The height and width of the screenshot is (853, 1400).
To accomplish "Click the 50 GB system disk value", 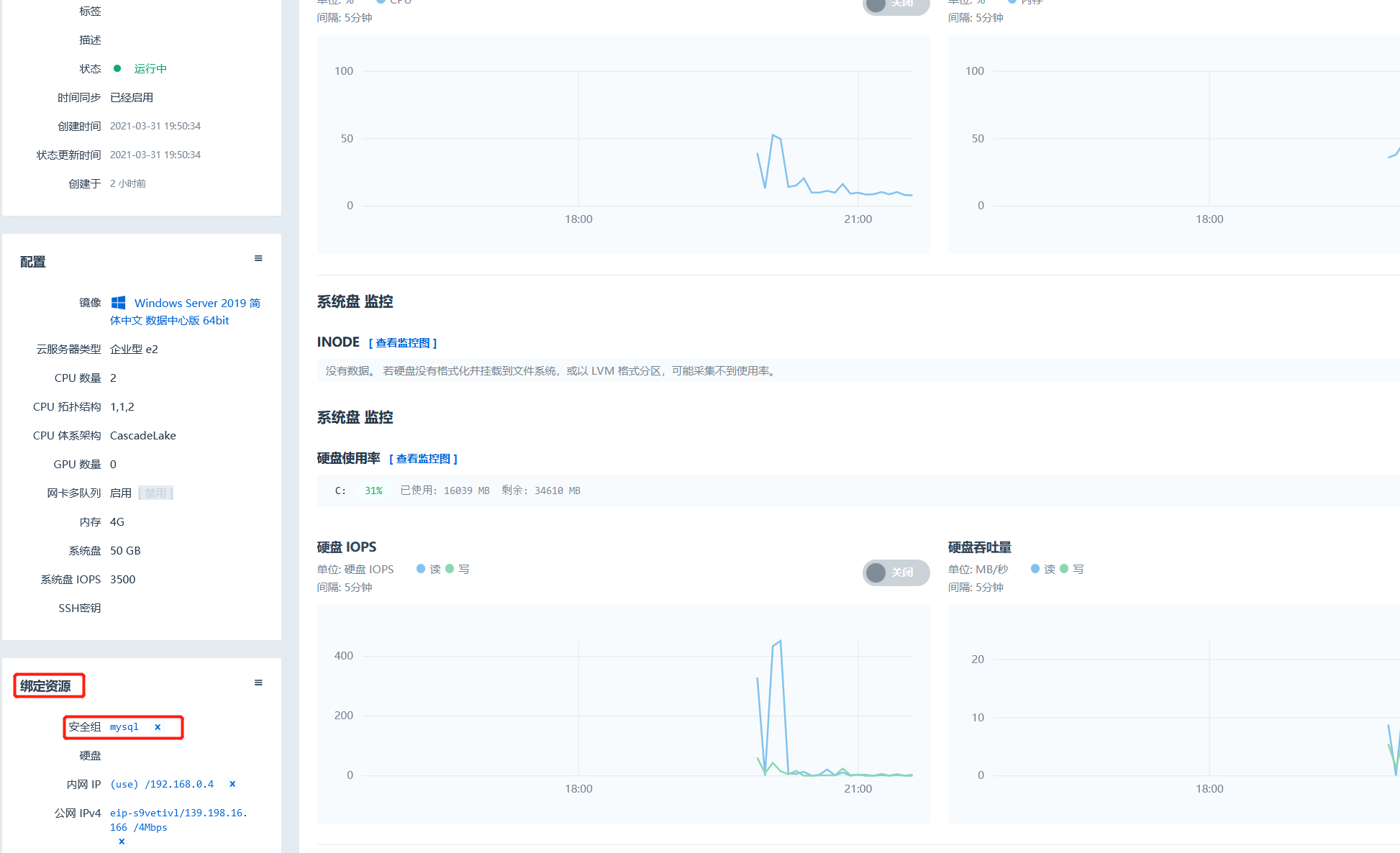I will [x=125, y=550].
